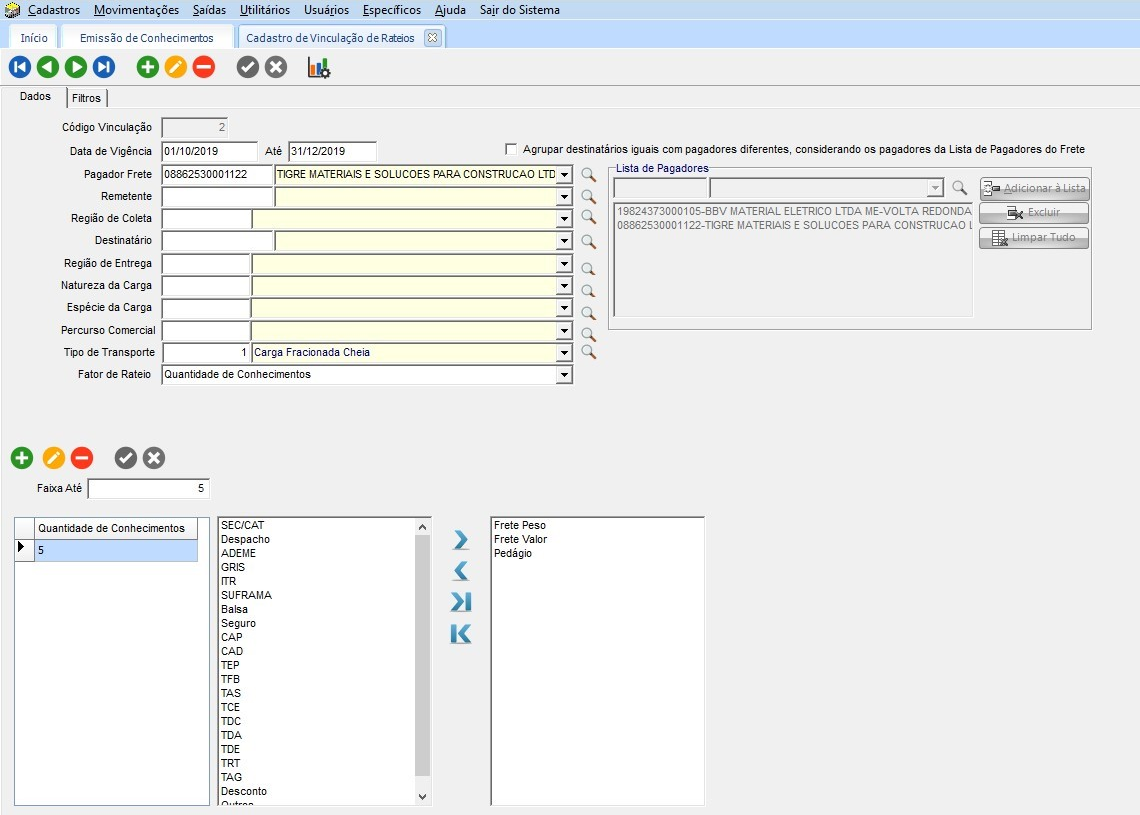1140x815 pixels.
Task: Open the chart settings report icon
Action: 319,67
